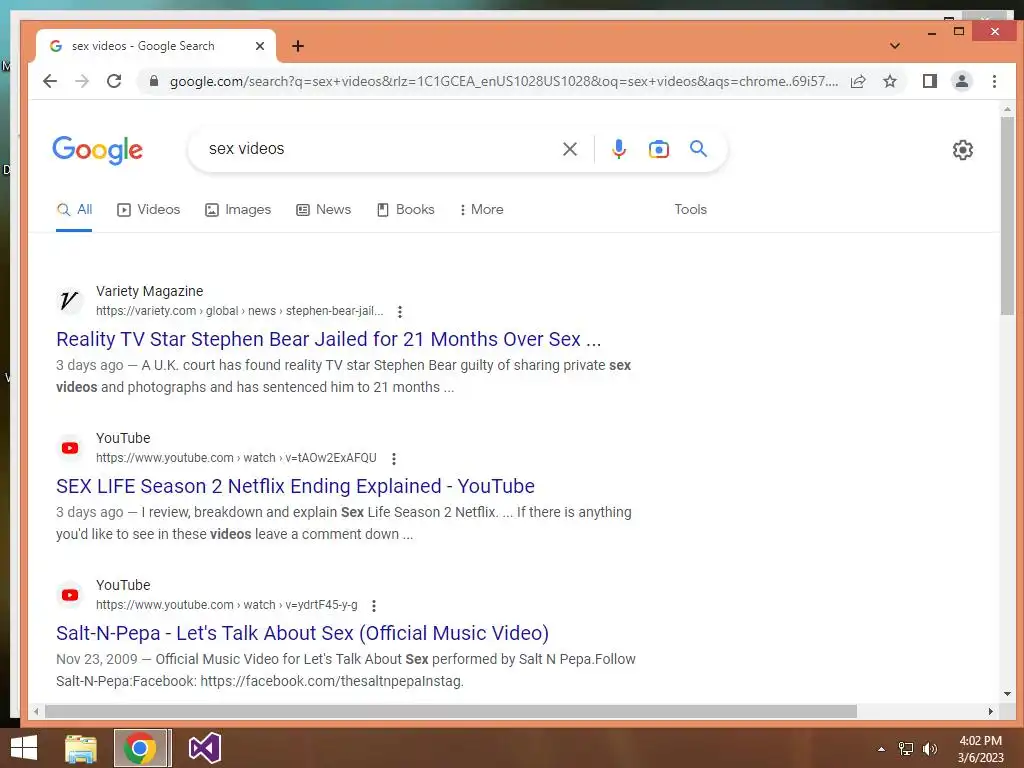Open Chrome side panel
Screen dimensions: 1024x768
[x=930, y=81]
